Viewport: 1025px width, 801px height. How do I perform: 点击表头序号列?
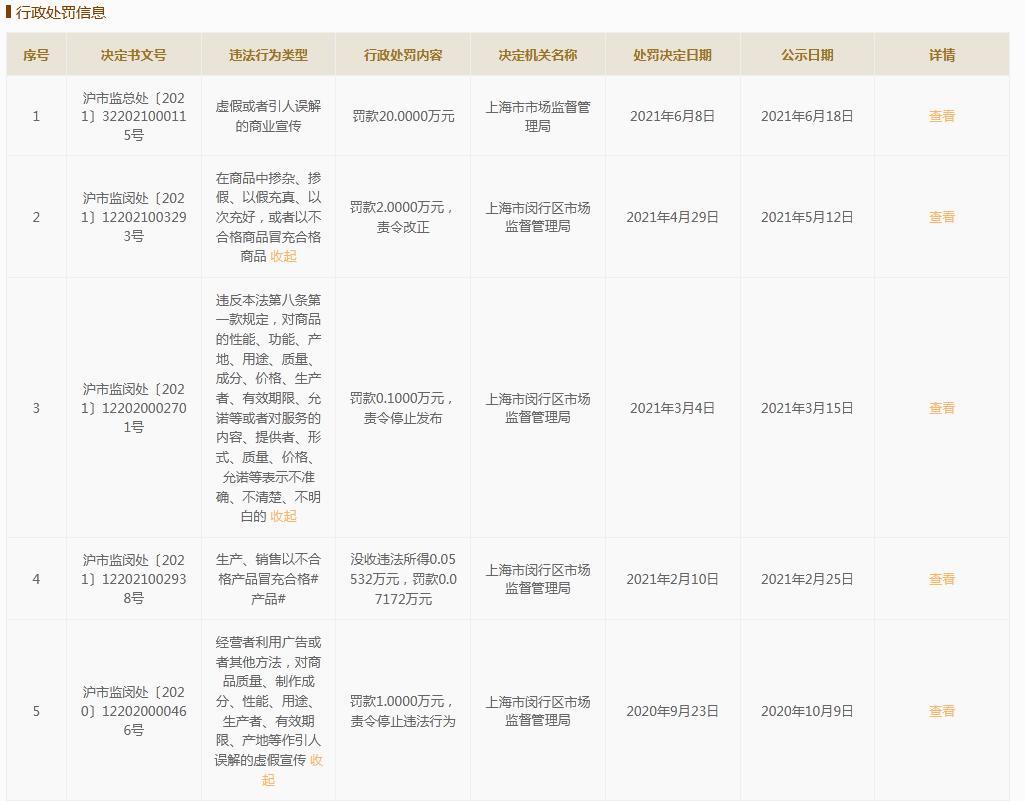coord(35,55)
